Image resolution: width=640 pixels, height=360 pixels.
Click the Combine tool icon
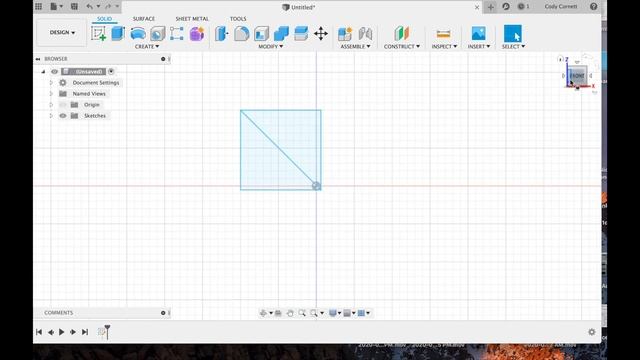[x=281, y=34]
